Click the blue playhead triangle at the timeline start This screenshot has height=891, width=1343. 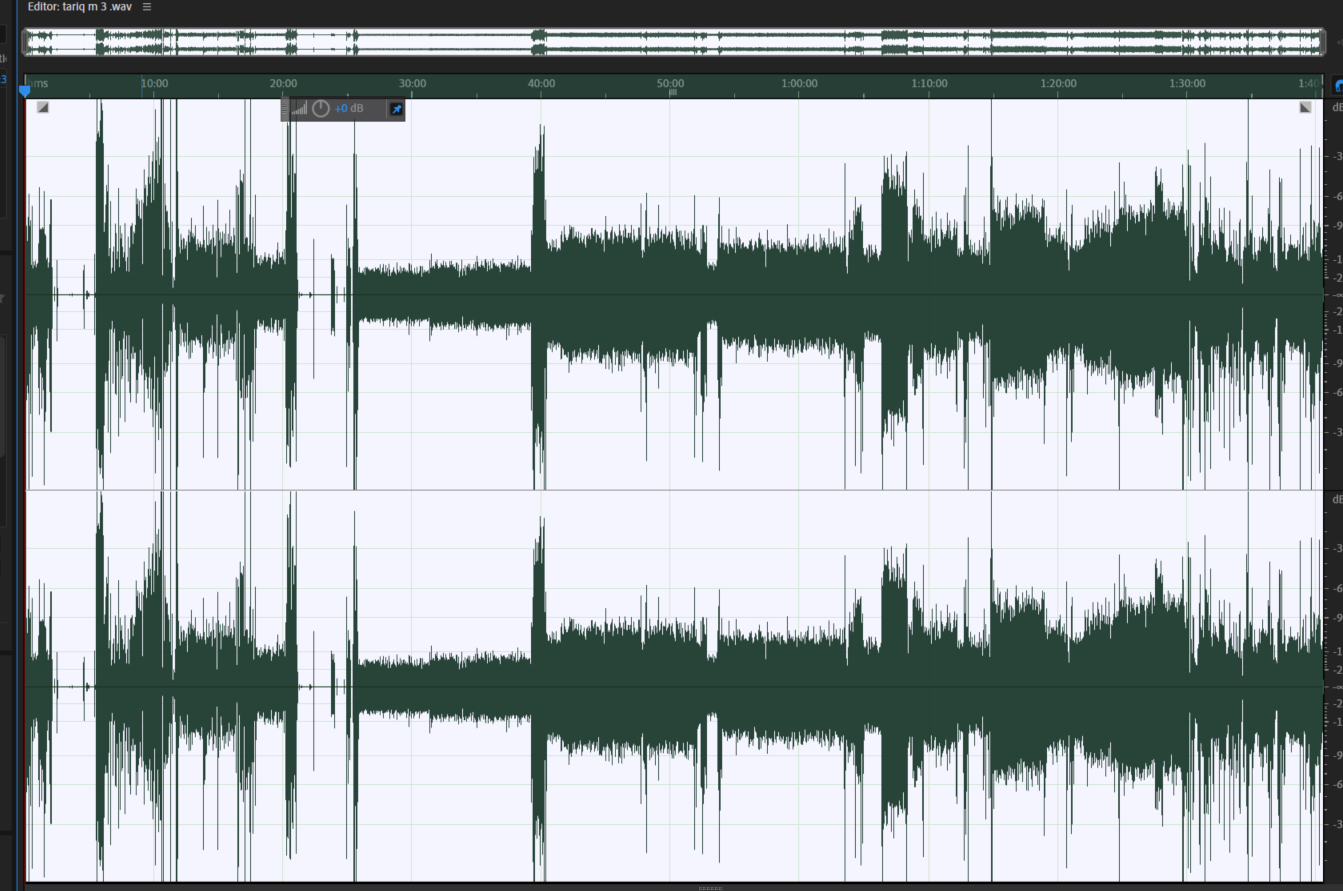pyautogui.click(x=22, y=90)
